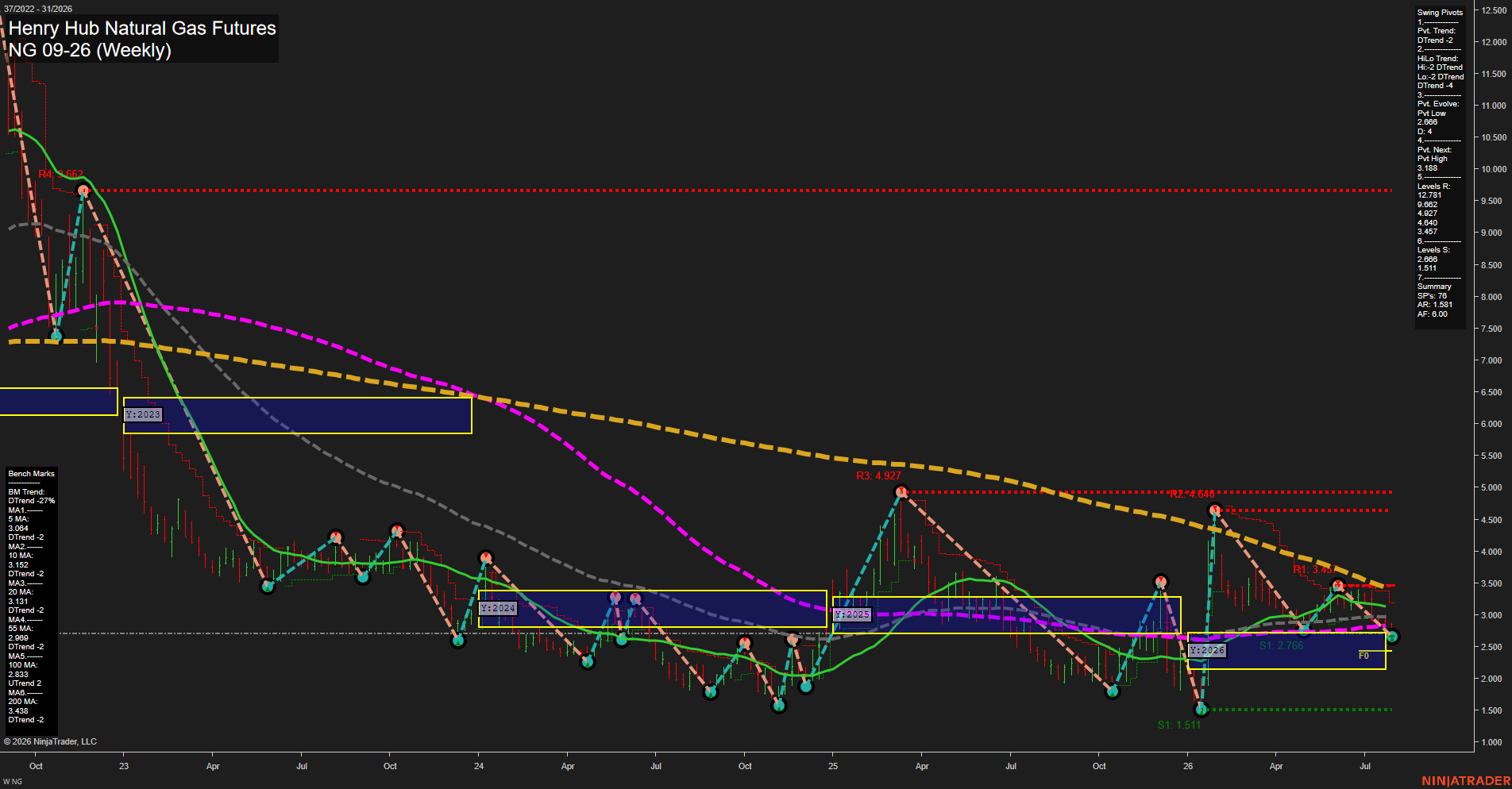Click the Levels S: heading

click(1433, 250)
